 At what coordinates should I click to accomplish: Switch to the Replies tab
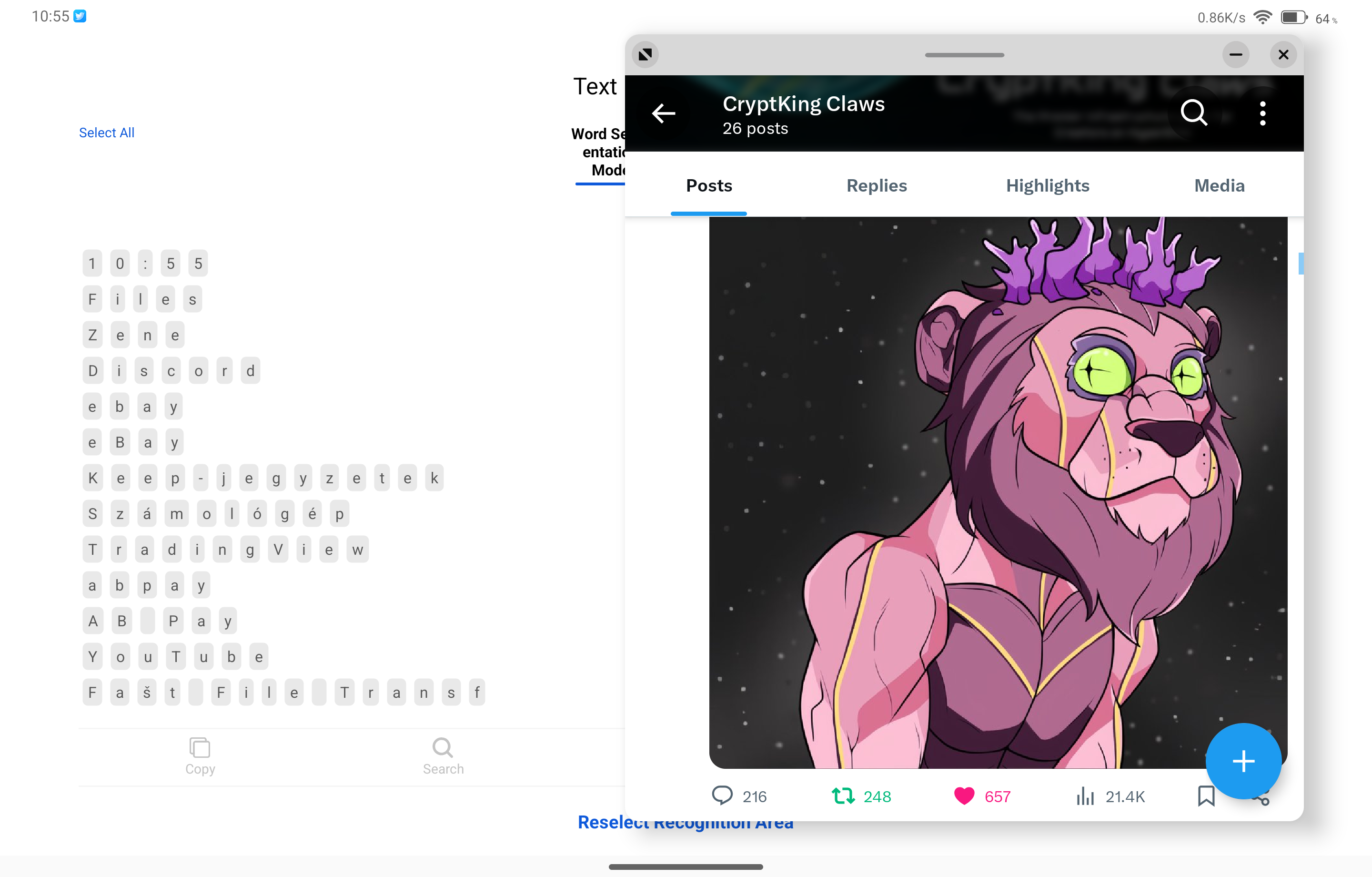pos(876,185)
